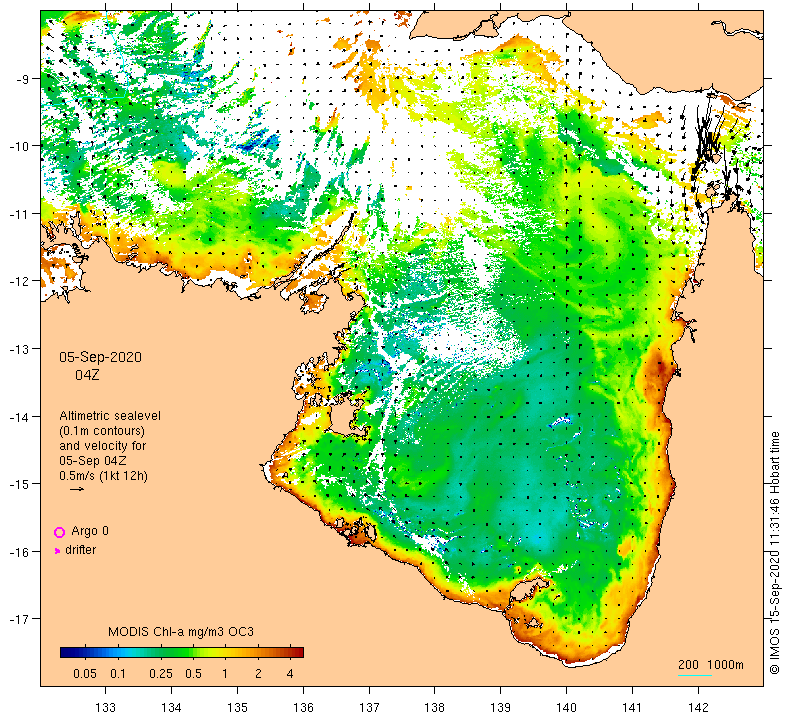Click the 'Altimetric sealevel' text line
792x716 pixels.
110,416
